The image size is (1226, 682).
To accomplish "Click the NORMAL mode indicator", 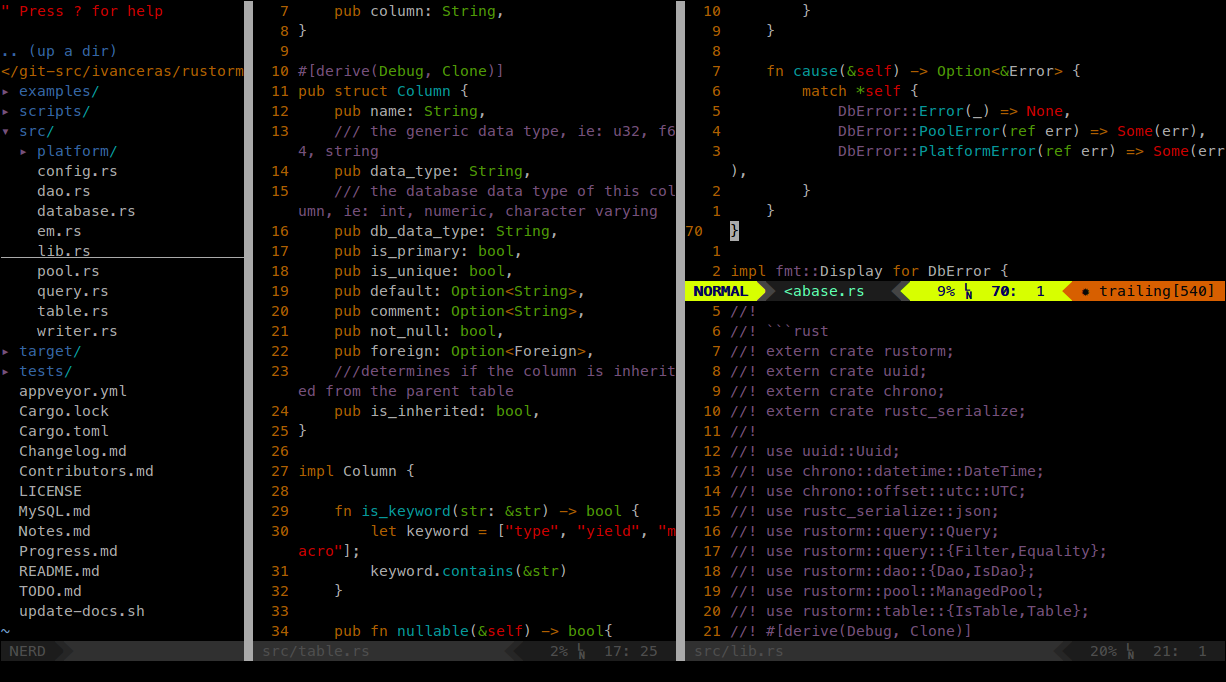I will pyautogui.click(x=720, y=291).
